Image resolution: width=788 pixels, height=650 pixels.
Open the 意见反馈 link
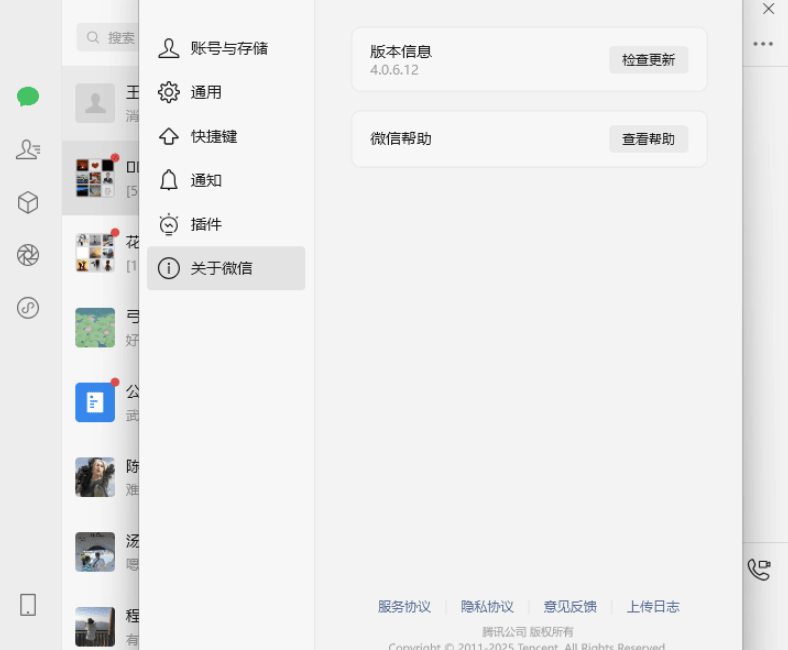[570, 607]
